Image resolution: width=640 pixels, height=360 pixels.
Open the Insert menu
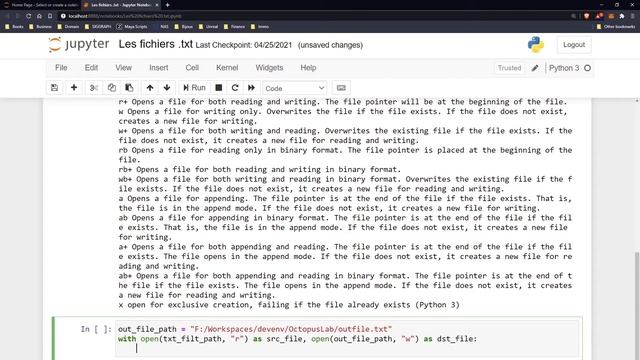pos(159,68)
